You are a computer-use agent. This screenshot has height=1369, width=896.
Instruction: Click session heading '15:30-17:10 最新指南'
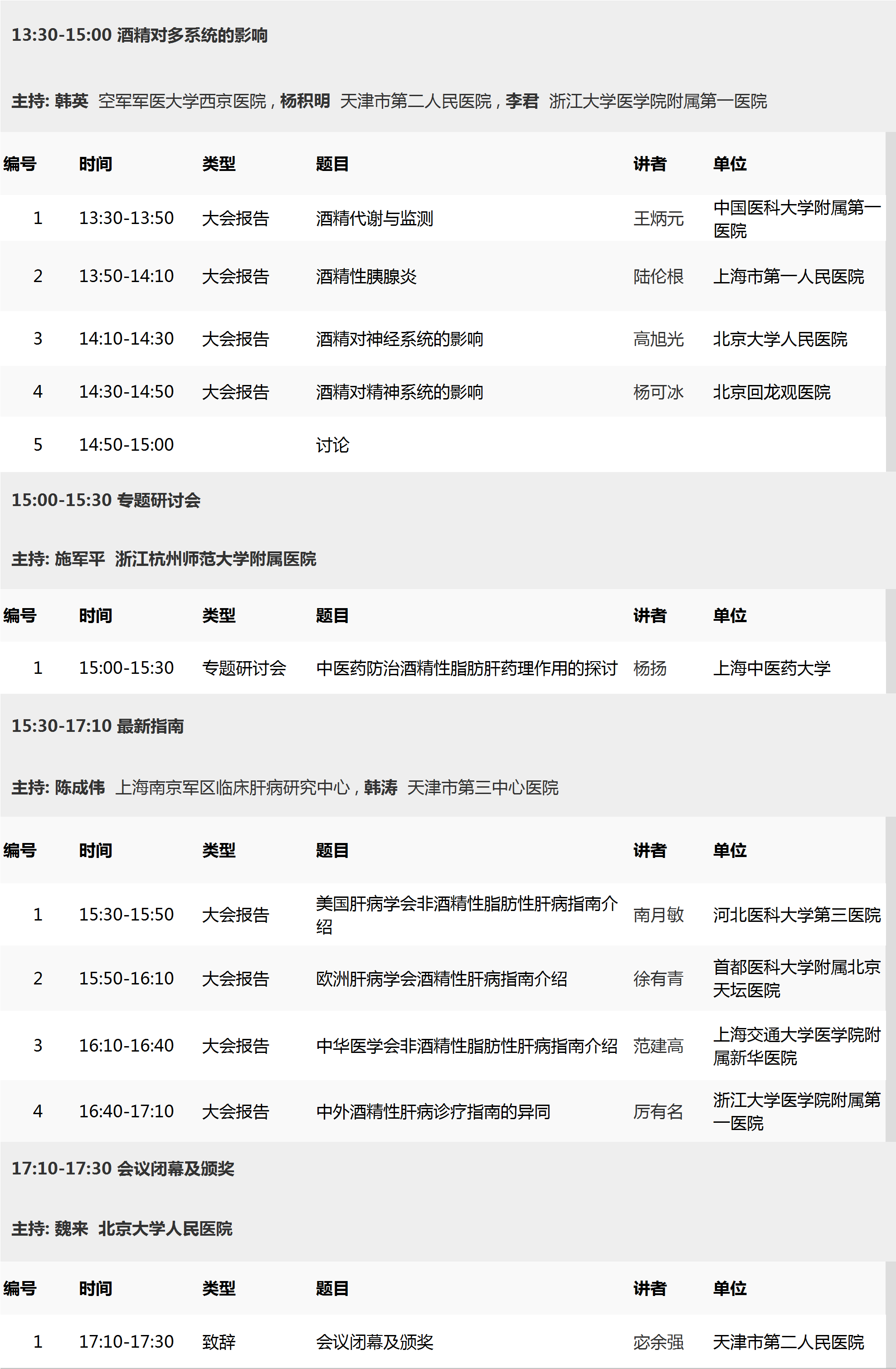(98, 726)
